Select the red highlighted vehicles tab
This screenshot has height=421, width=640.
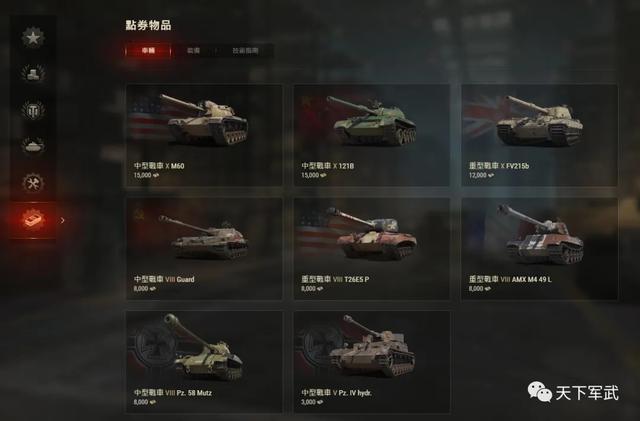[x=148, y=51]
